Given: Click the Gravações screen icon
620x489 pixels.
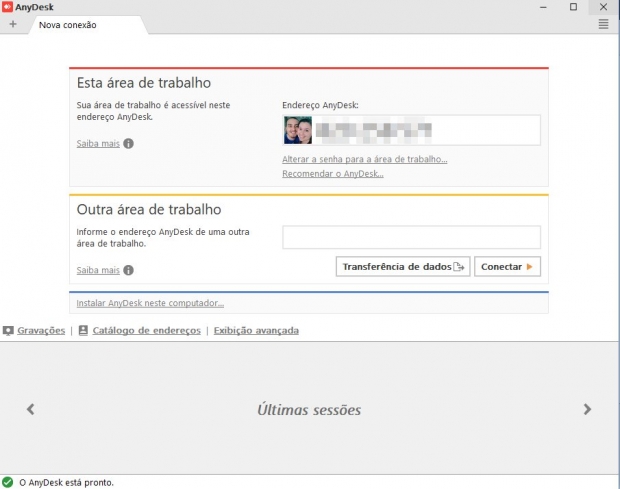Looking at the screenshot, I should 8,330.
